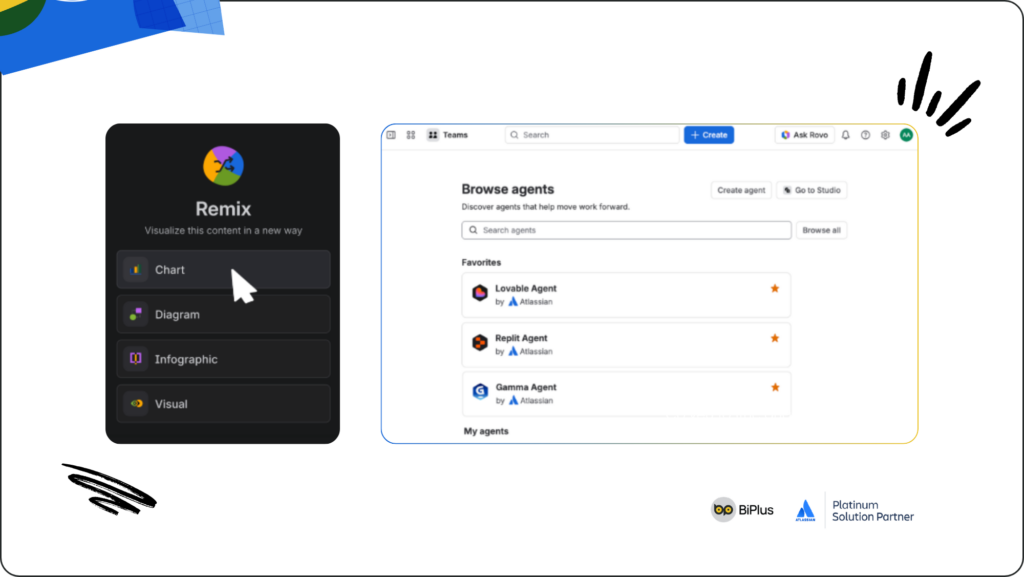
Task: Toggle the sidebar panel icon
Action: pos(391,135)
